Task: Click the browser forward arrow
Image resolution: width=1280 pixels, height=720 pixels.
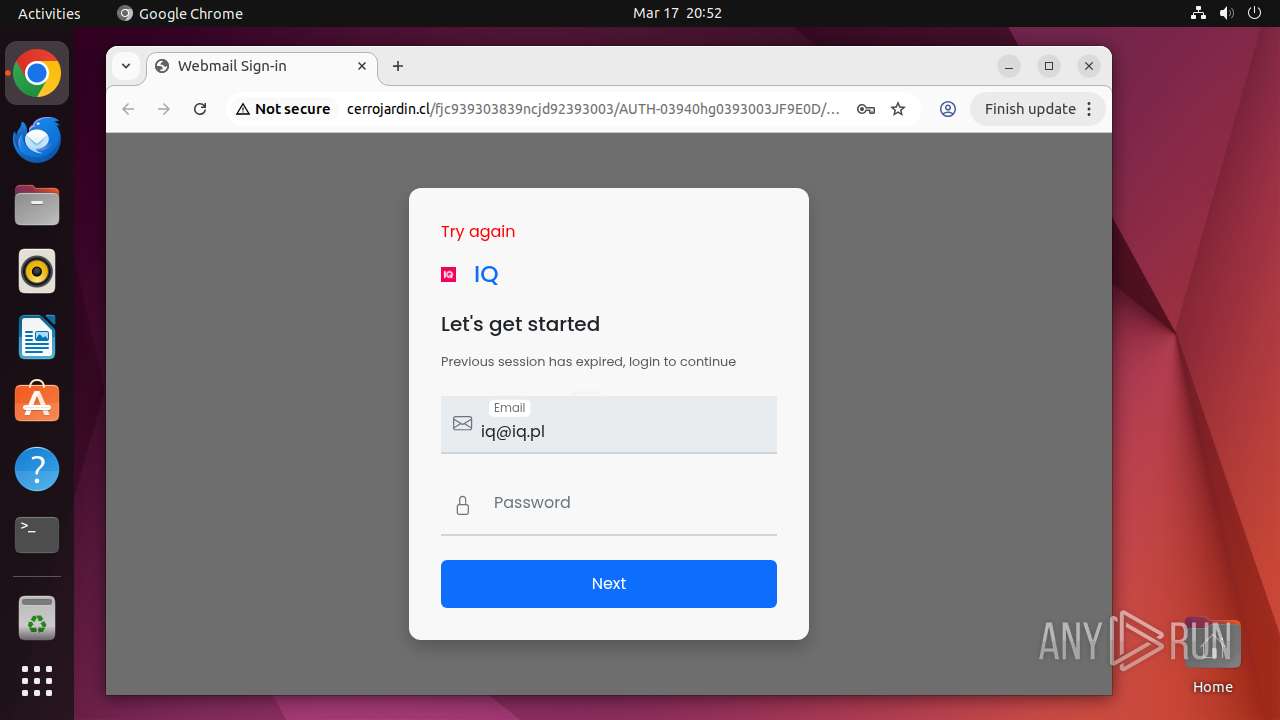Action: 164,109
